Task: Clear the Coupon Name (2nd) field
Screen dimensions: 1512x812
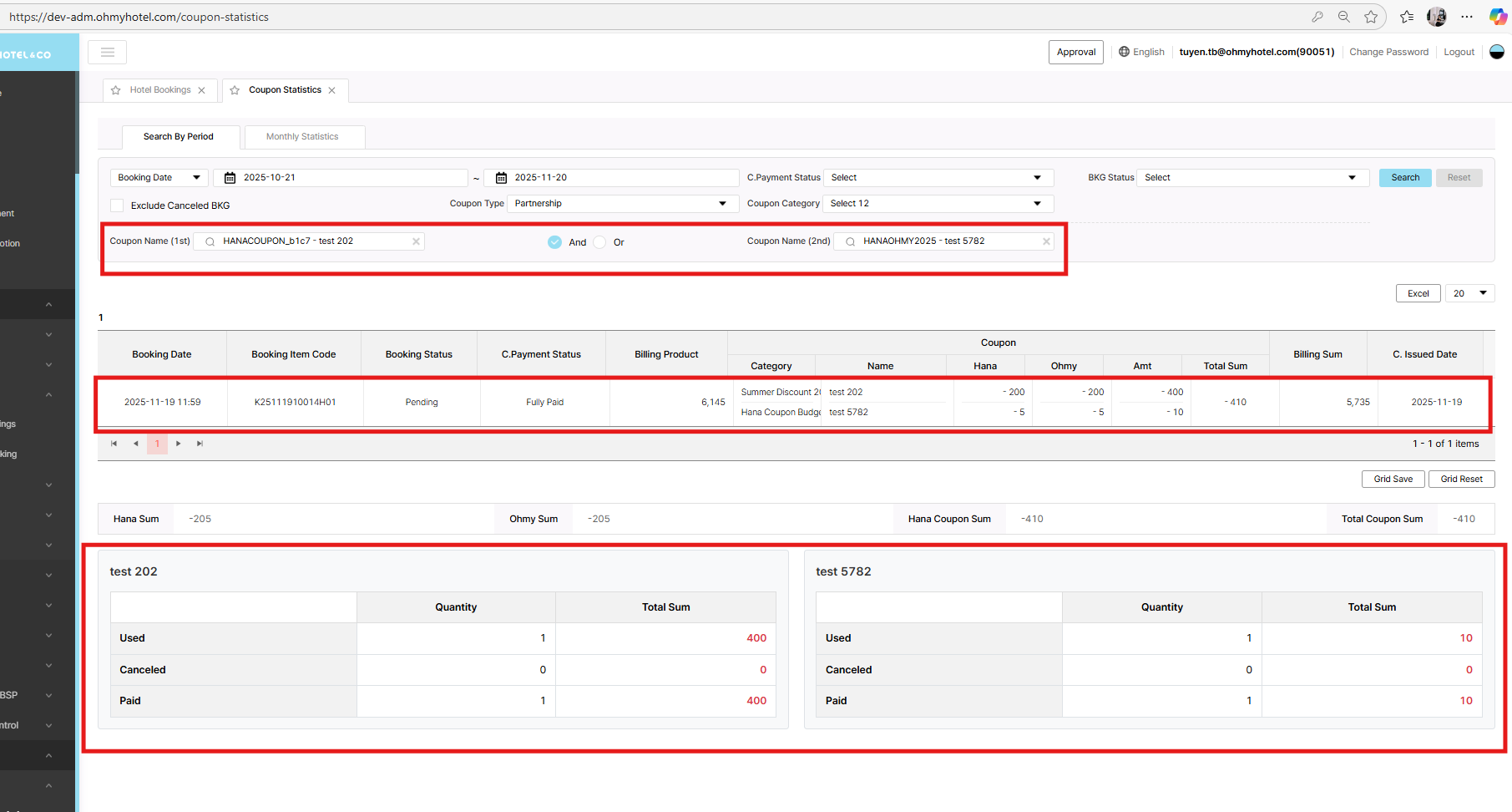Action: click(x=1046, y=241)
